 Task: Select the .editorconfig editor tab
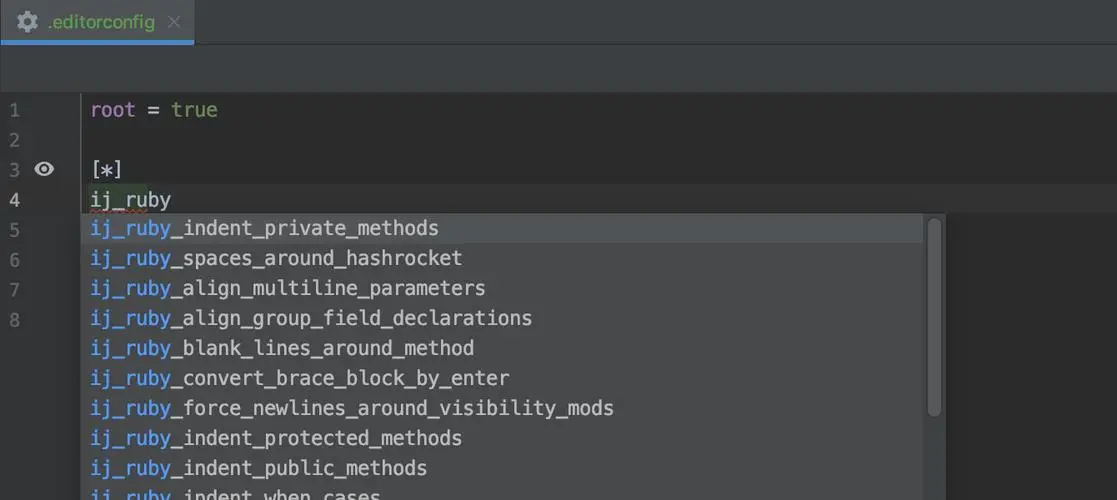pos(98,21)
